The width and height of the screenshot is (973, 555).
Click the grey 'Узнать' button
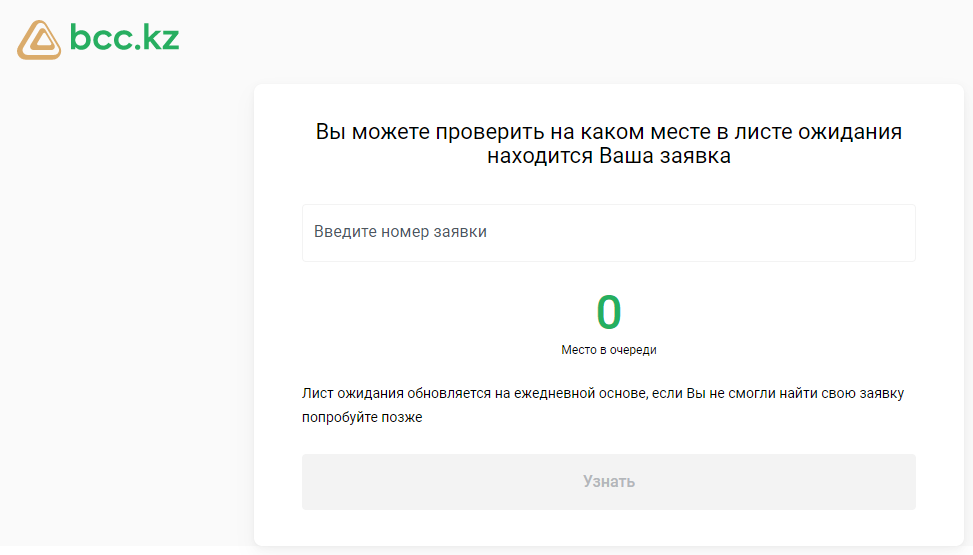609,482
